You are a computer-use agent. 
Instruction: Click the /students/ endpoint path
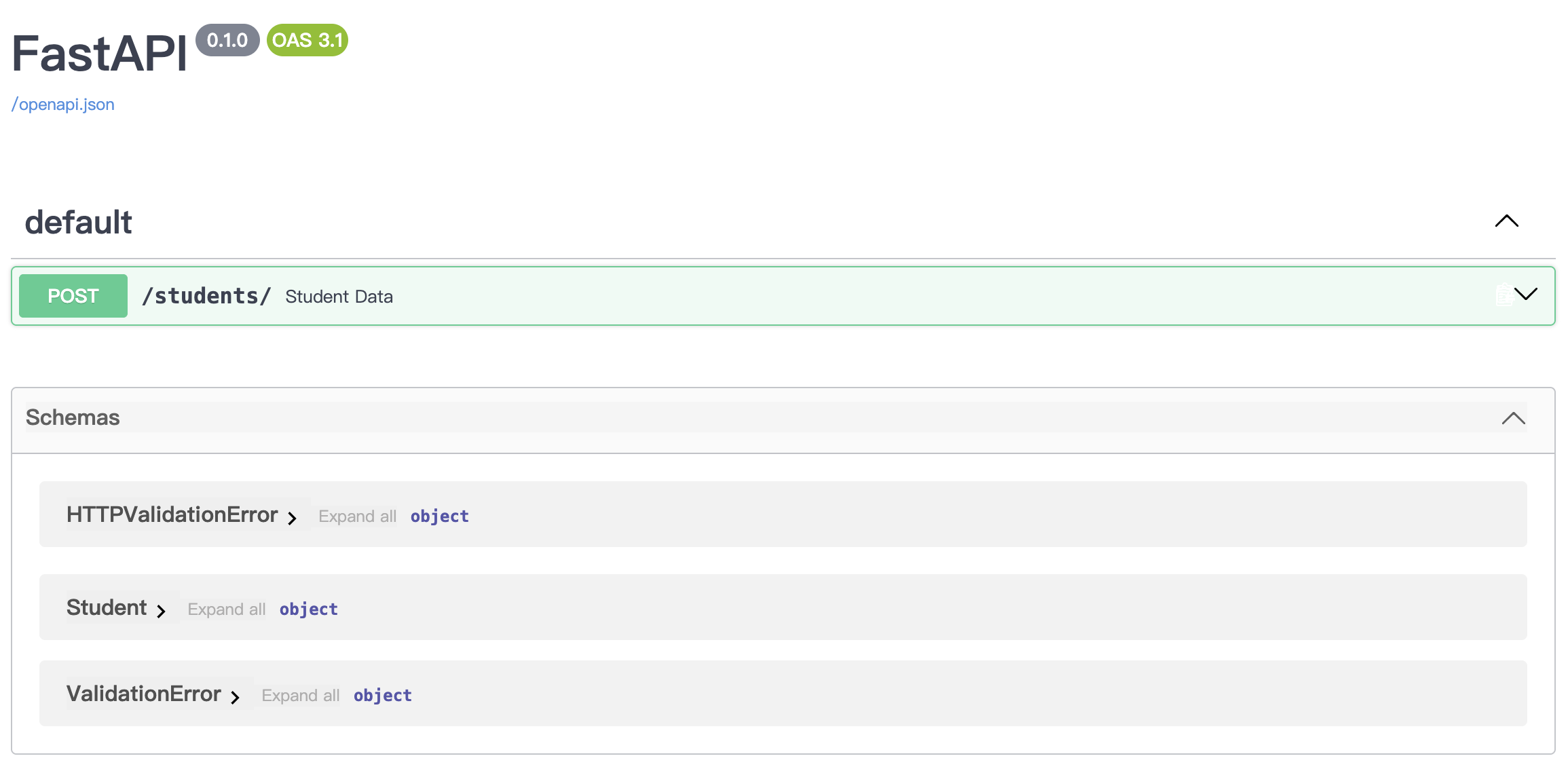coord(206,296)
